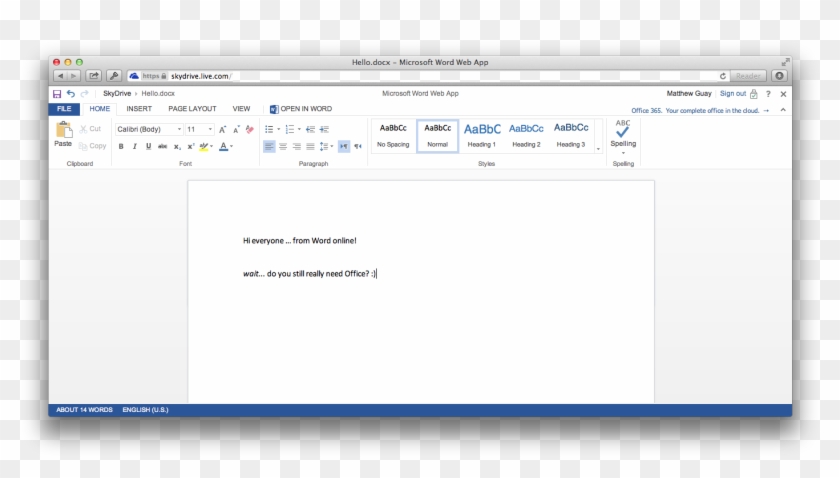Viewport: 840px width, 478px height.
Task: Click the Redo arrow icon
Action: pyautogui.click(x=85, y=94)
